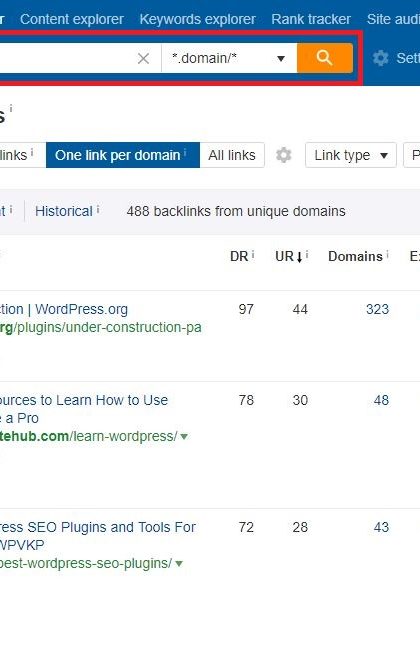Click the gray gear beside All links
Image resolution: width=420 pixels, height=645 pixels.
(x=283, y=155)
